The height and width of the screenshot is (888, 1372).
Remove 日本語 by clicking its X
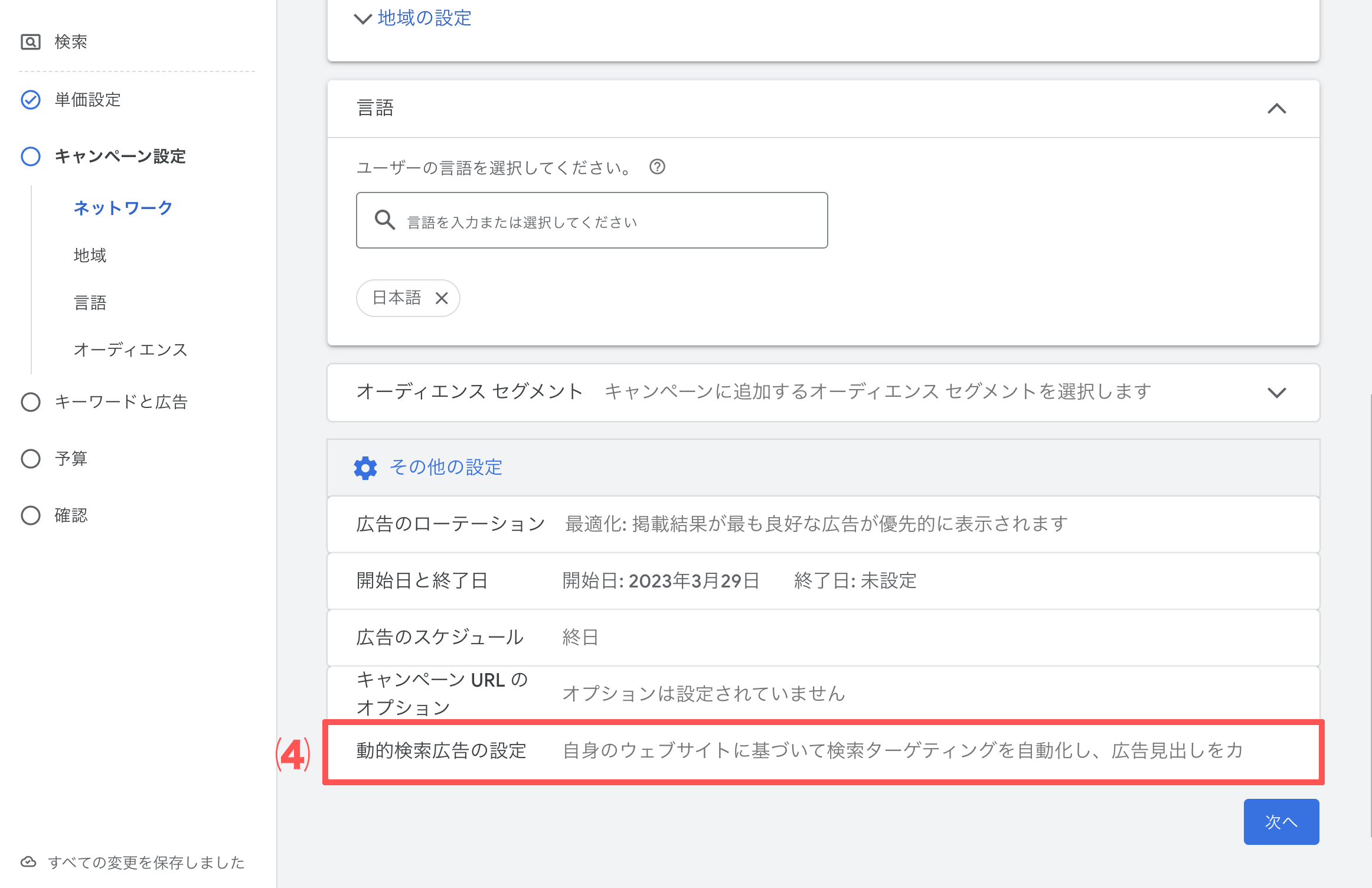442,298
